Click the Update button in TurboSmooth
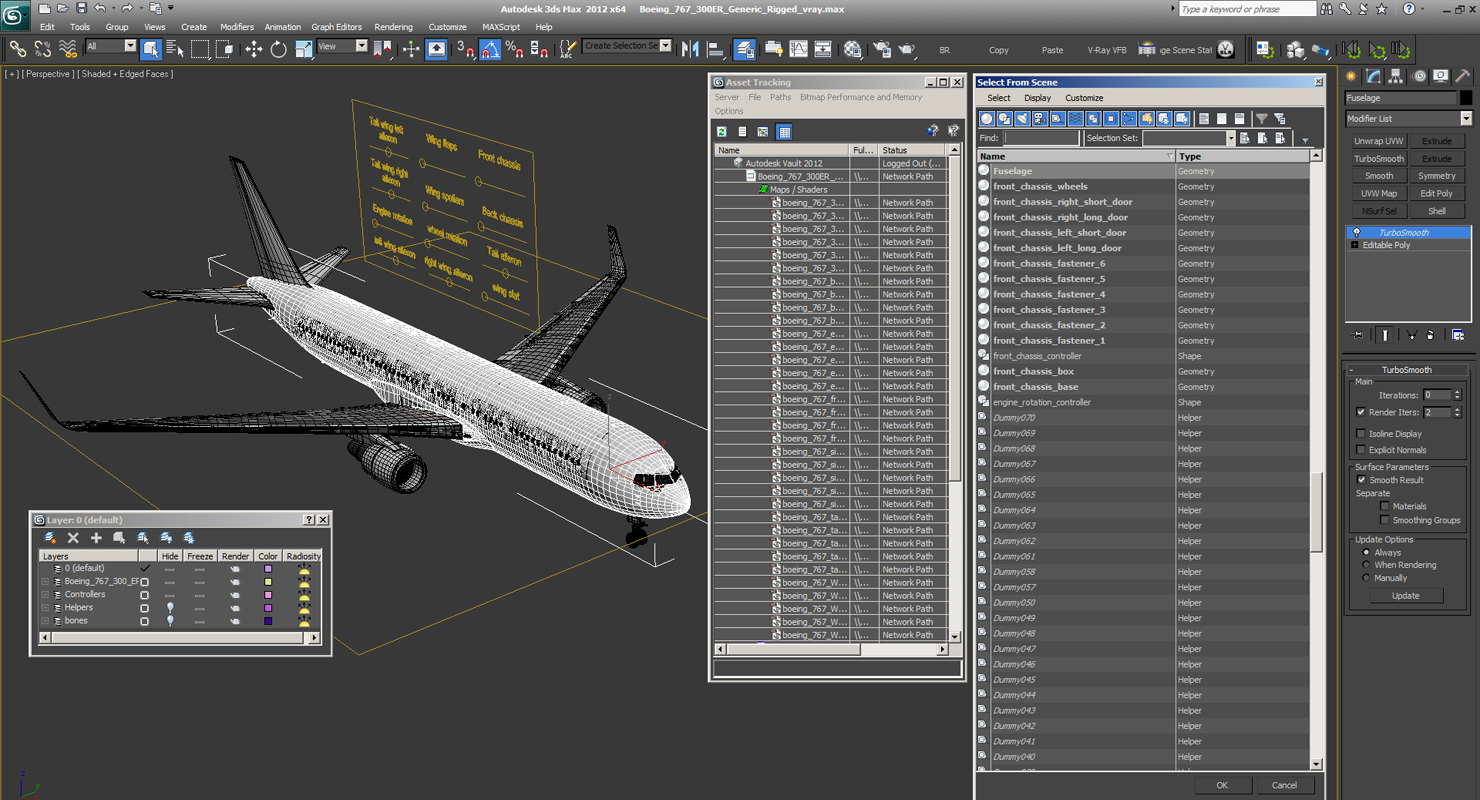Screen dimensions: 1480x800 [1405, 595]
